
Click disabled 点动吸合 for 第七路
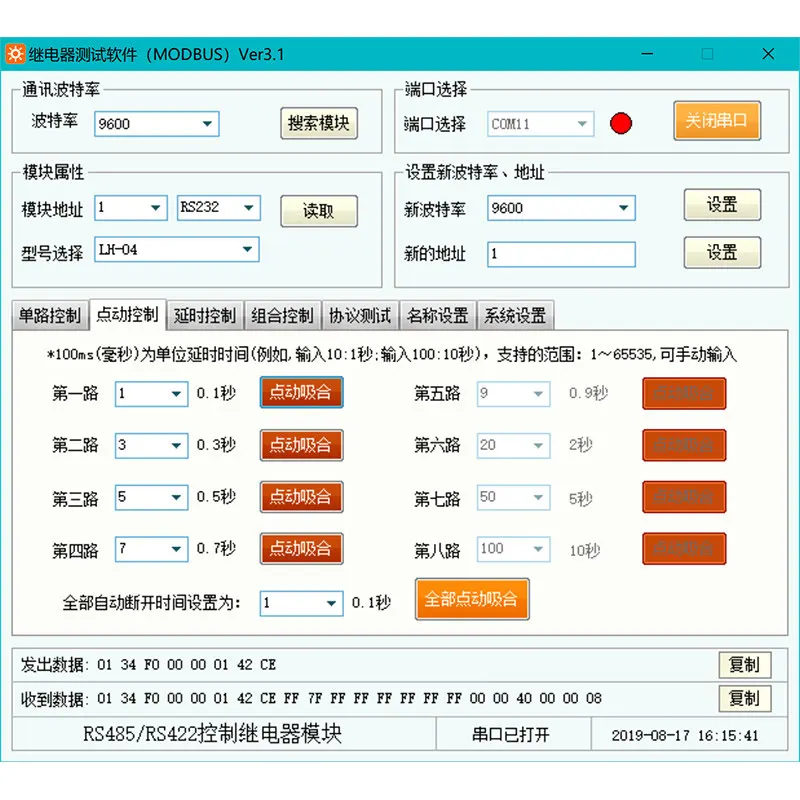coord(684,497)
